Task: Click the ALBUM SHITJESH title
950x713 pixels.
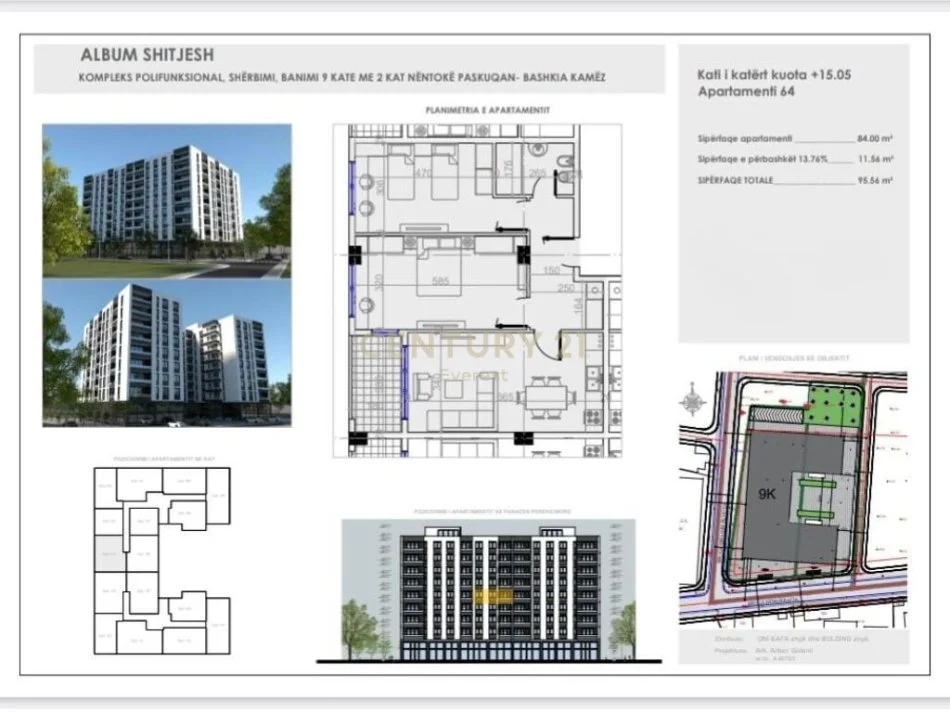Action: [x=147, y=55]
